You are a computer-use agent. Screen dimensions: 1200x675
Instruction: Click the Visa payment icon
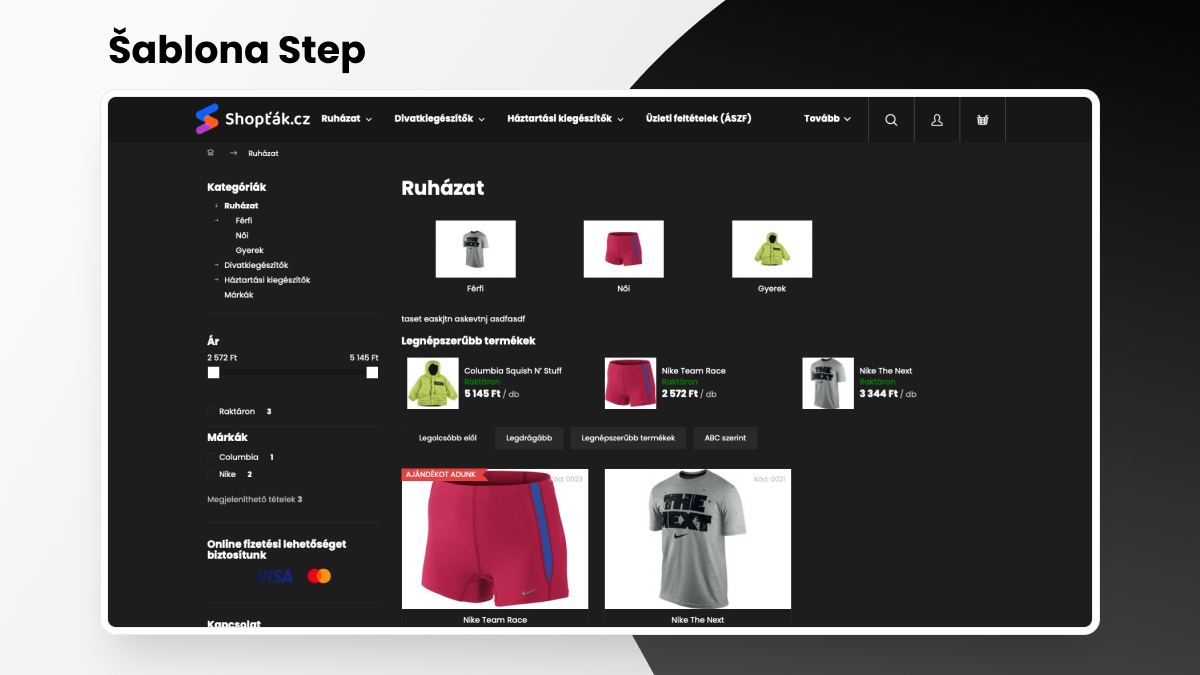[x=274, y=576]
